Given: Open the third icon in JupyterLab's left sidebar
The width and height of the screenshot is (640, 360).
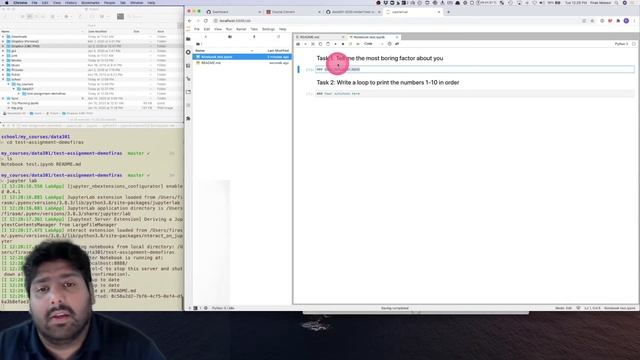Looking at the screenshot, I should click(x=188, y=65).
